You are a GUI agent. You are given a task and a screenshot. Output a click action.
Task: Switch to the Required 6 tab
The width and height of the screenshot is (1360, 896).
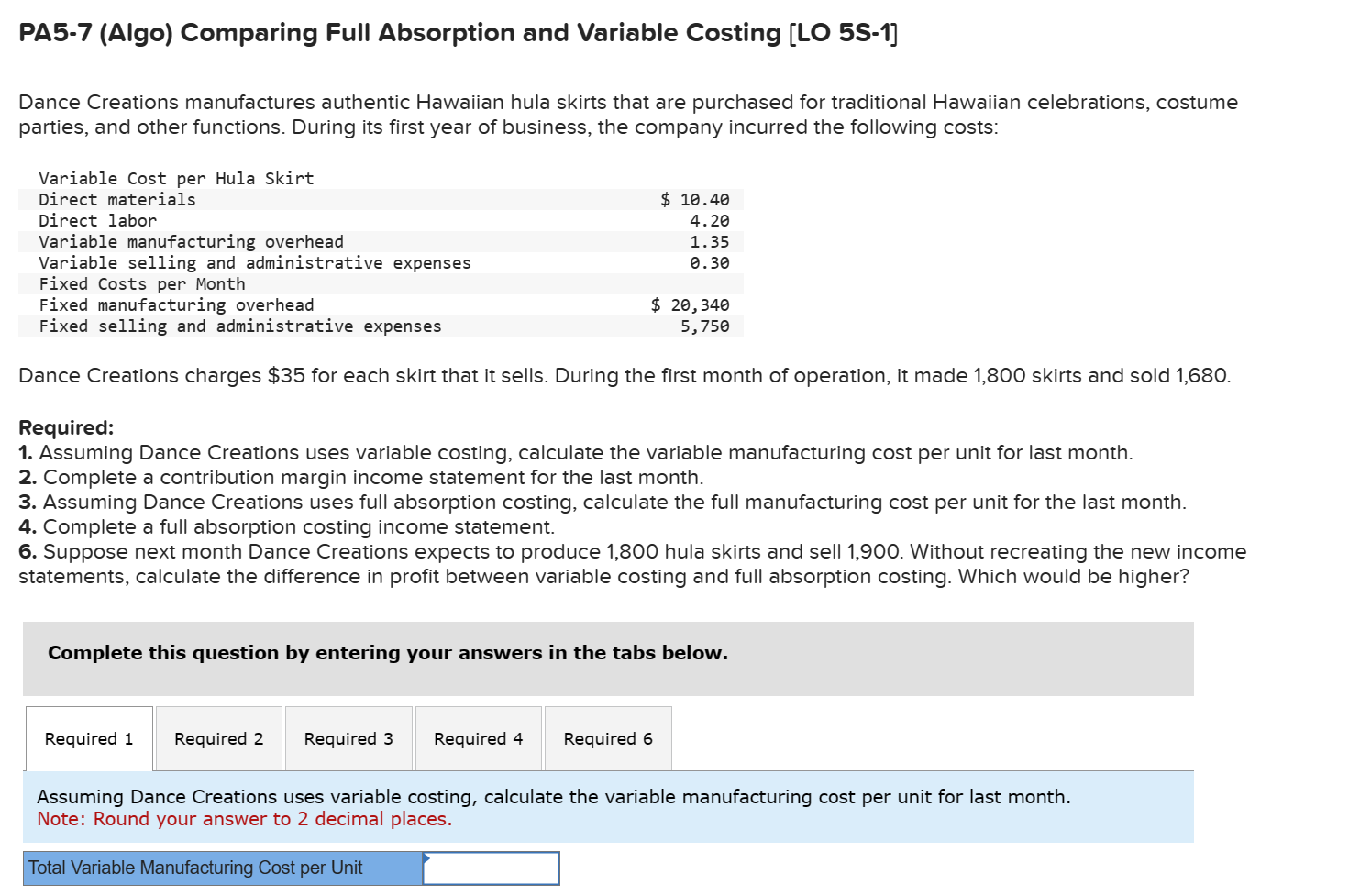[x=608, y=738]
